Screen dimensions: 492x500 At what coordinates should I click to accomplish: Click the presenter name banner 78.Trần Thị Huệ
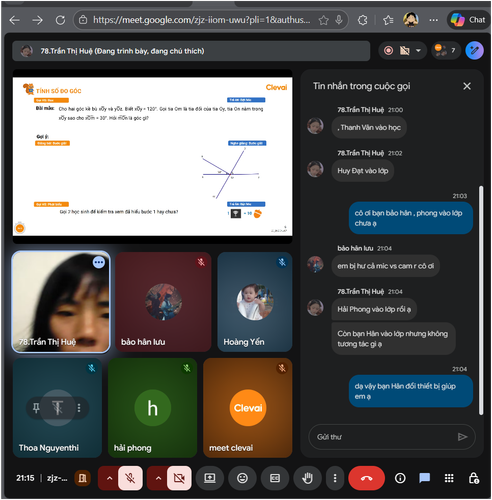tap(191, 51)
